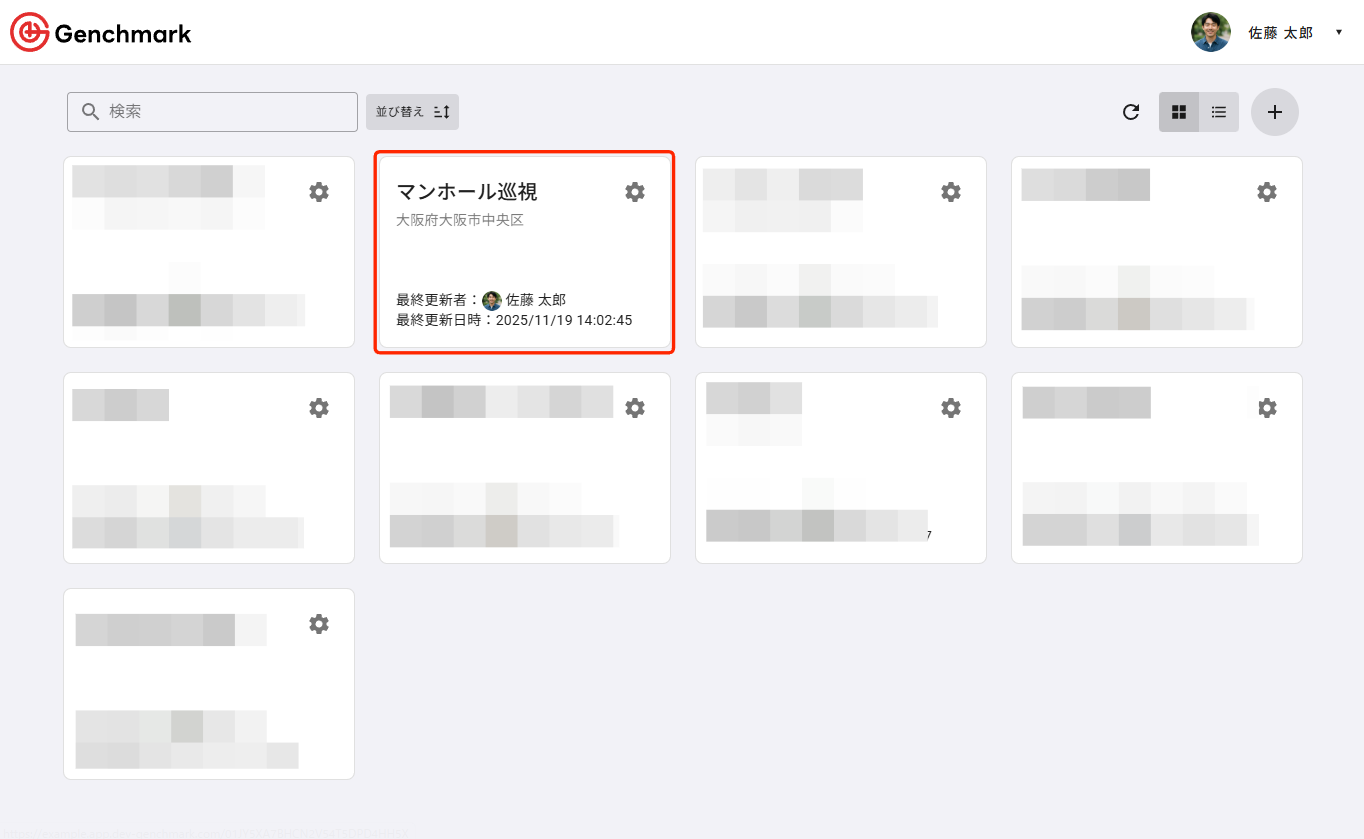Switch to grid view
The width and height of the screenshot is (1364, 839).
(x=1179, y=112)
